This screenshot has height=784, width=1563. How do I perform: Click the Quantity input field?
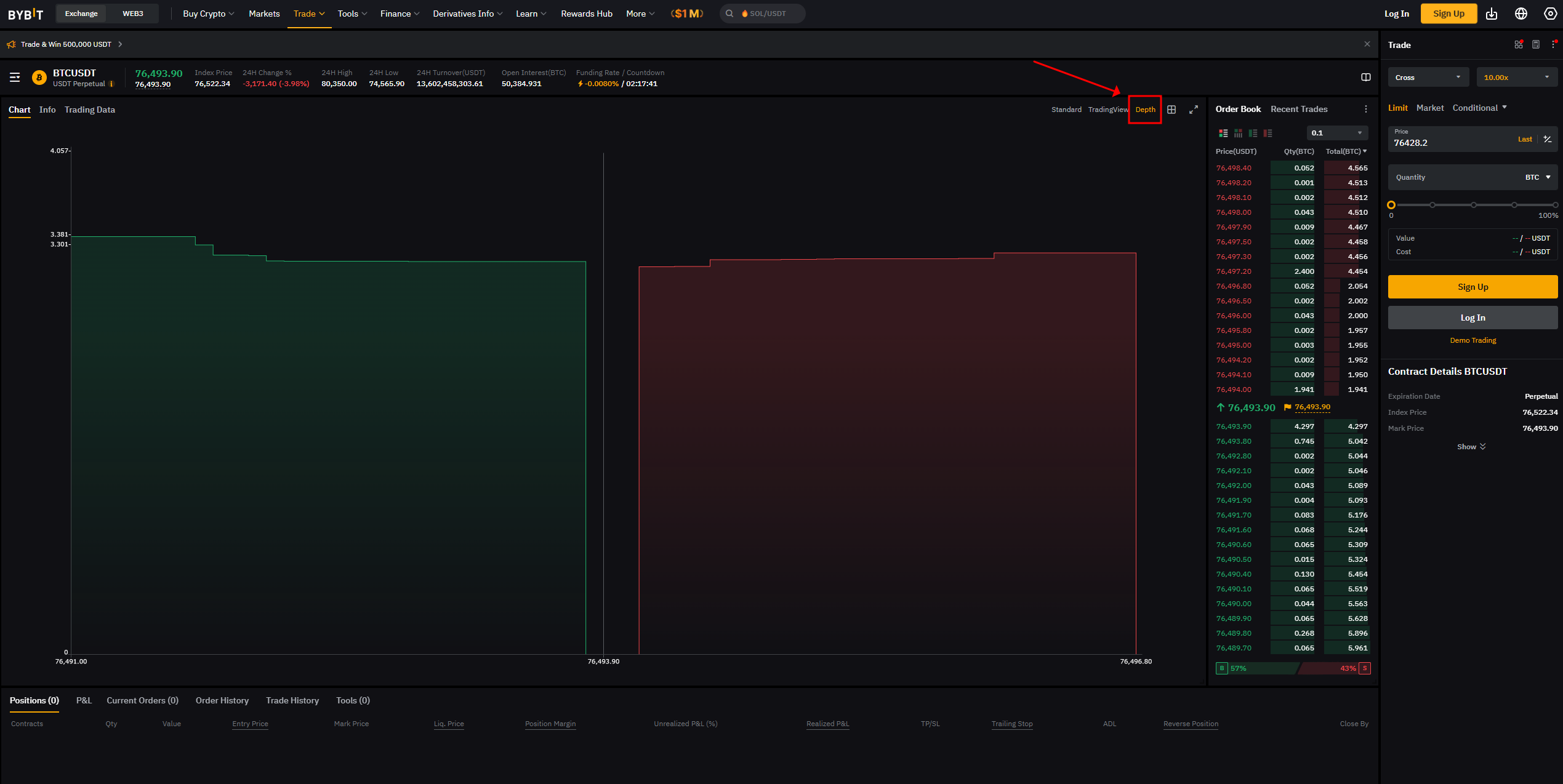(x=1453, y=177)
